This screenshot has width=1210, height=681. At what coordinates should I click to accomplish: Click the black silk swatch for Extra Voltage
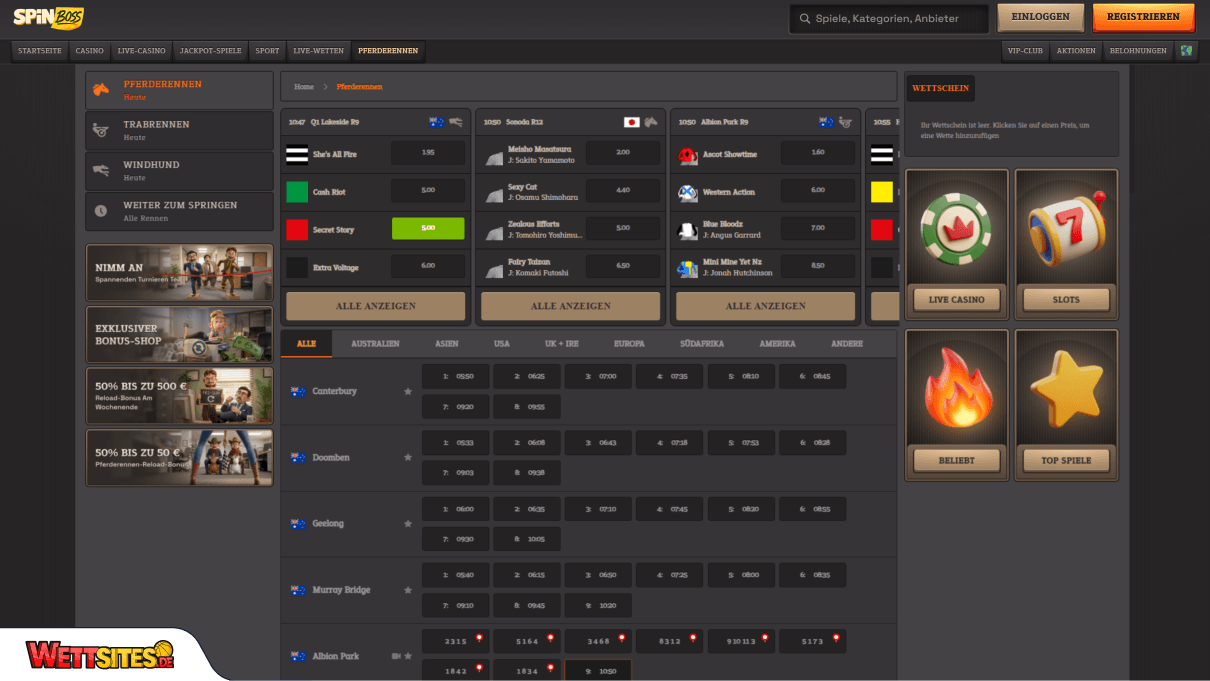(x=297, y=268)
